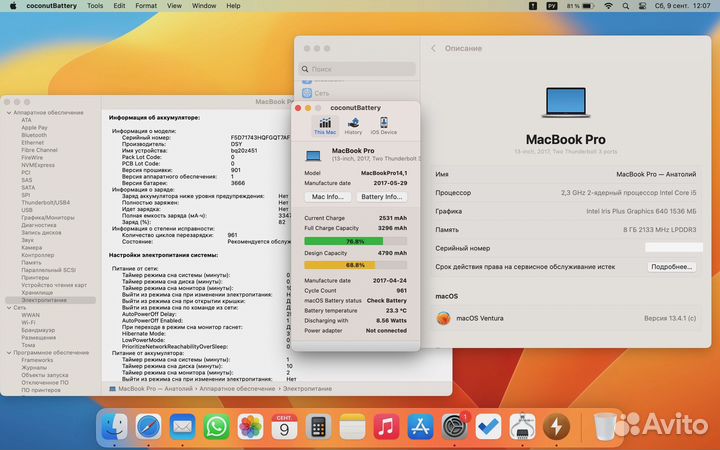Click the Check Battery status text
The image size is (720, 450).
(387, 300)
